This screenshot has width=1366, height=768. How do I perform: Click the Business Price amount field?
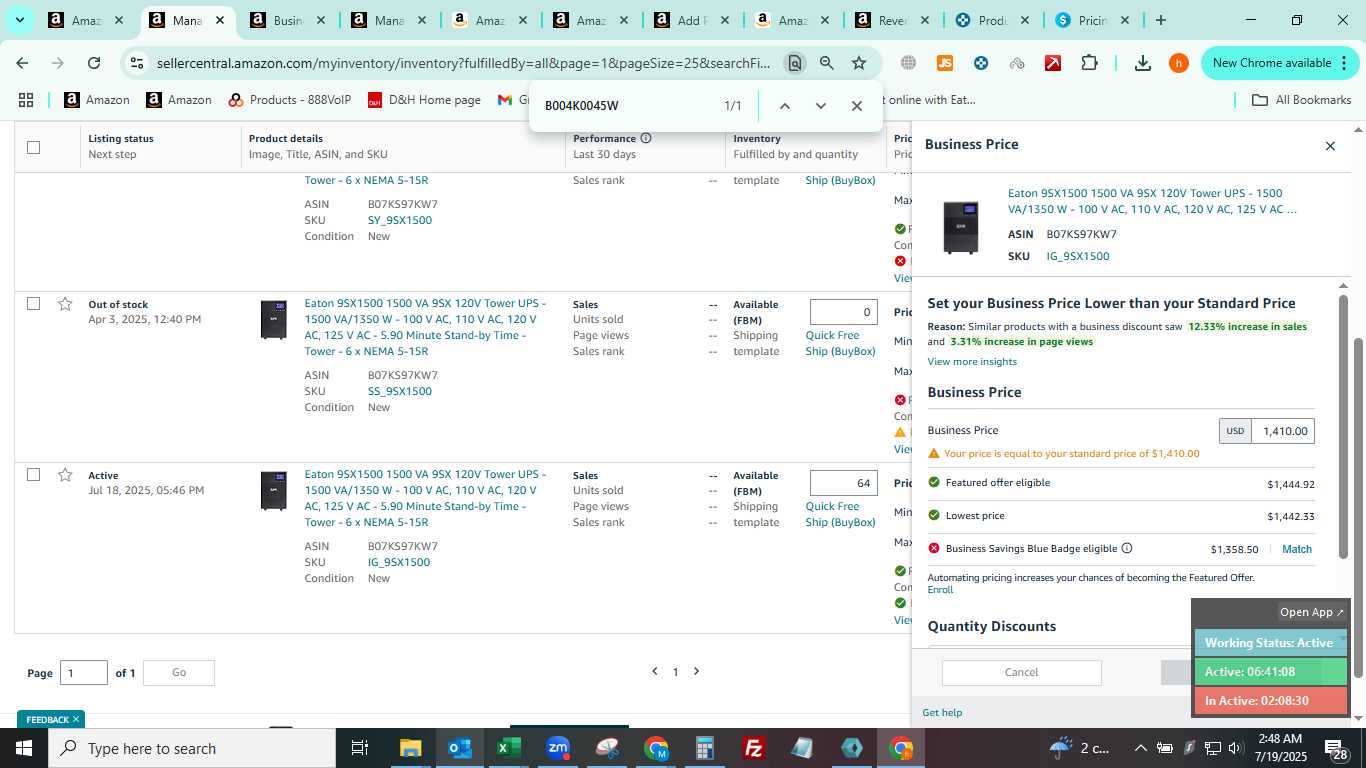[1283, 431]
